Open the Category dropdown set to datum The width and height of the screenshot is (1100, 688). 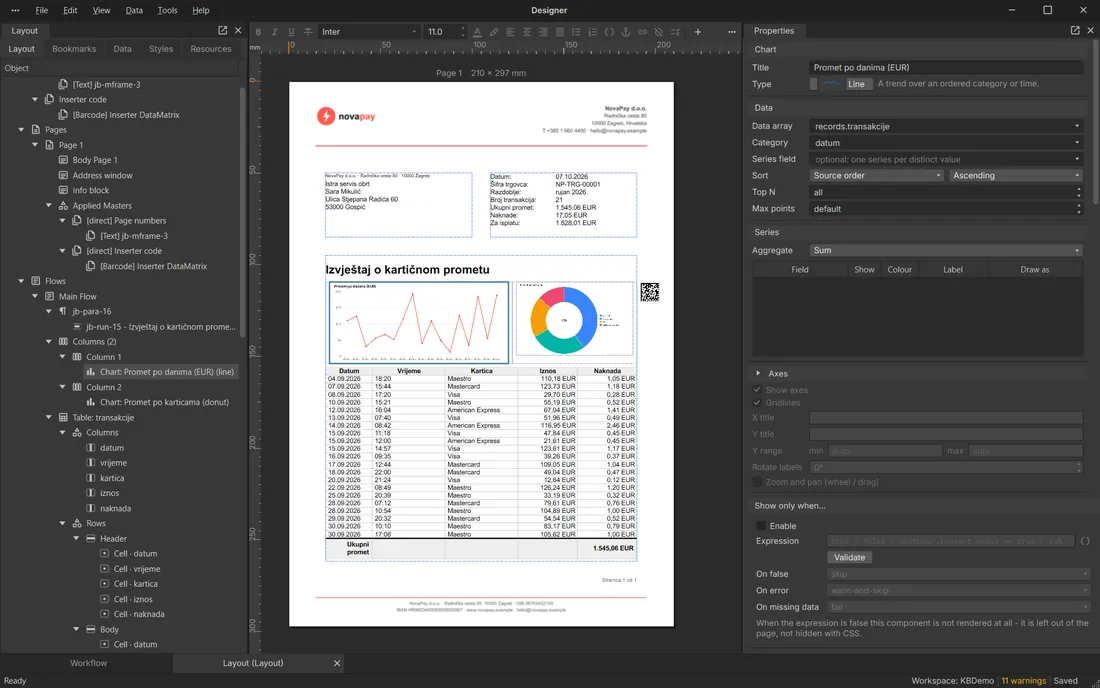[946, 142]
